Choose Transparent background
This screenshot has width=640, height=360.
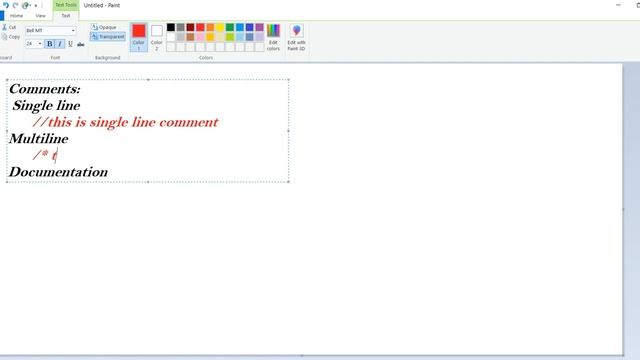108,37
